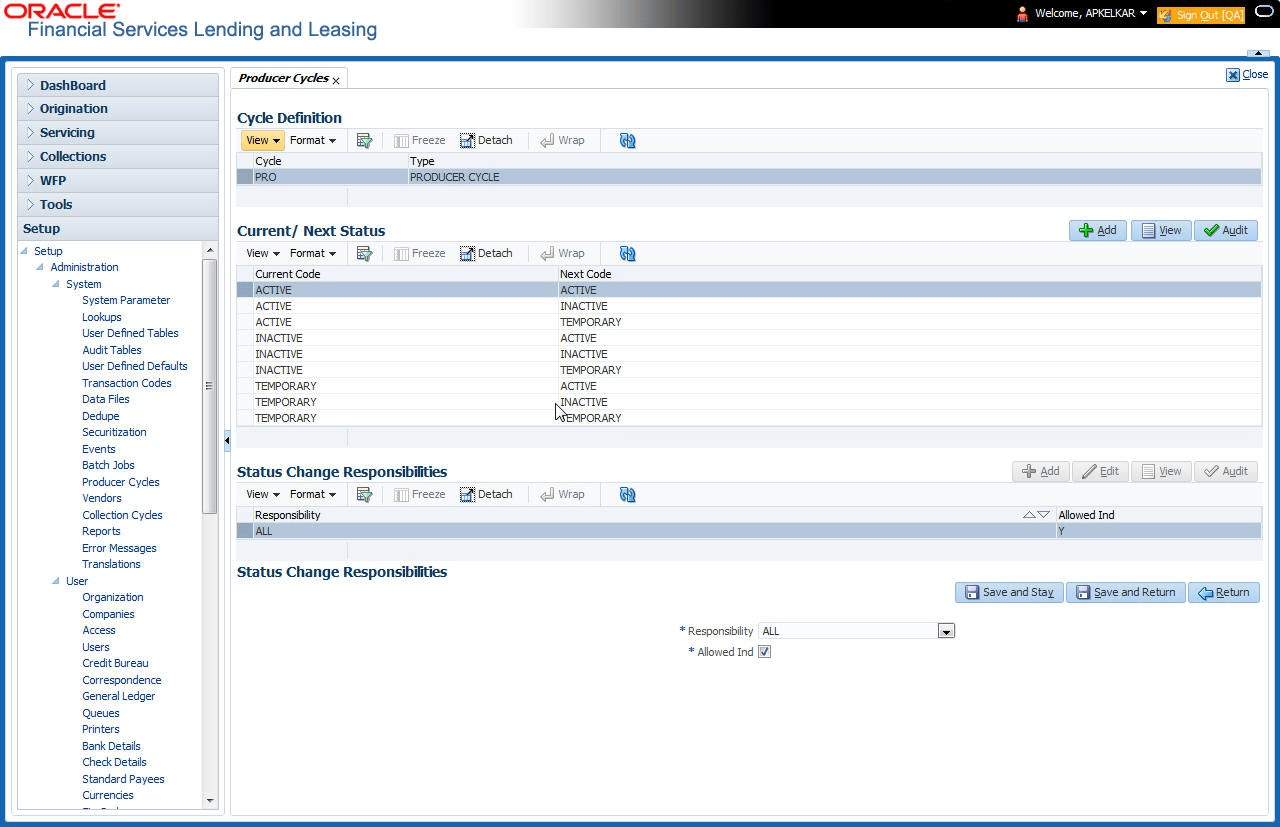This screenshot has width=1280, height=827.
Task: Sort Responsibility column ascending arrow
Action: pos(1029,514)
